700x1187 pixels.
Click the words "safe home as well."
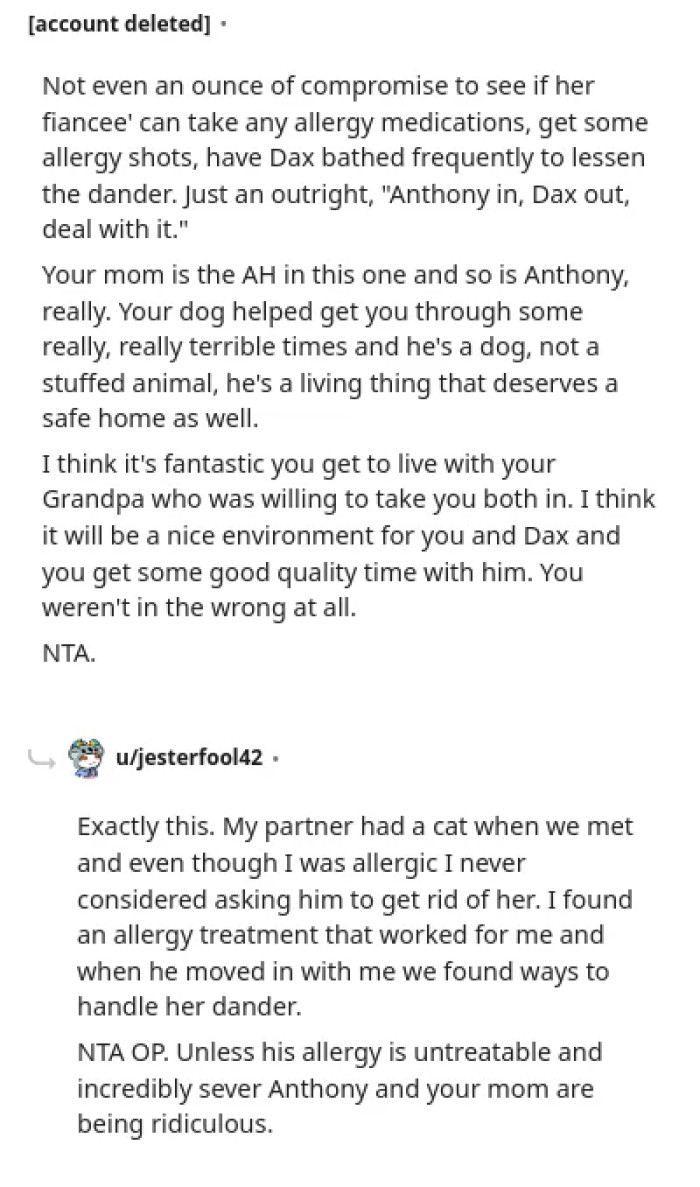point(150,419)
